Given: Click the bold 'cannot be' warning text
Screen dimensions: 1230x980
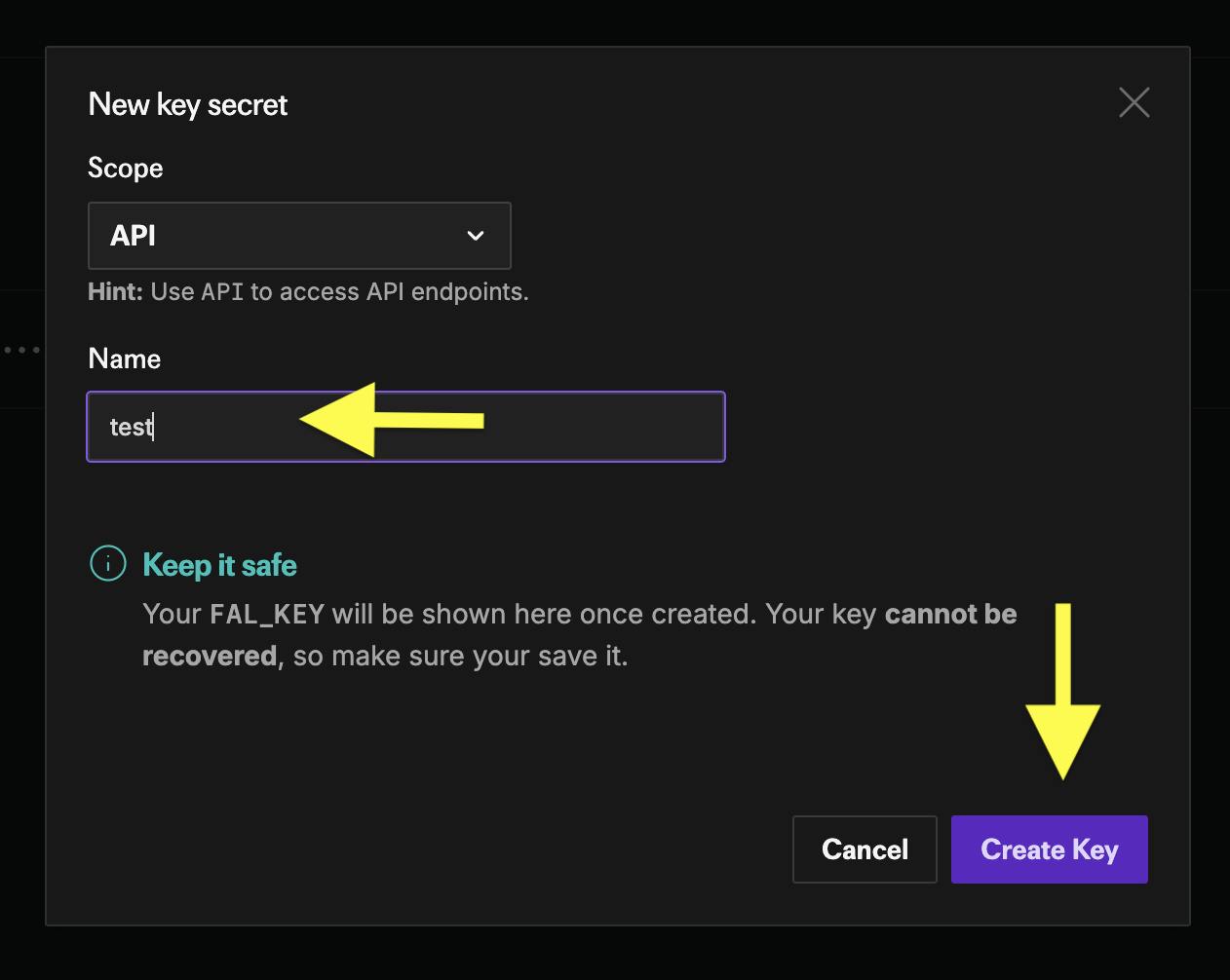Looking at the screenshot, I should coord(950,614).
